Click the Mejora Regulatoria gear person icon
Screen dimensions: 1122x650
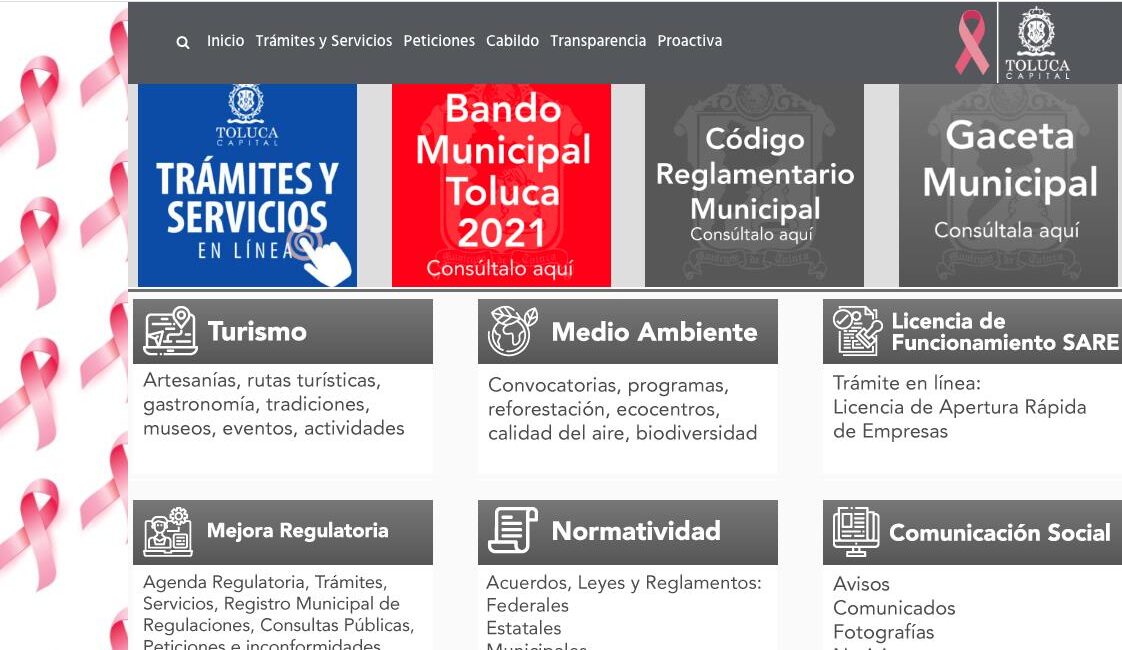(x=168, y=532)
